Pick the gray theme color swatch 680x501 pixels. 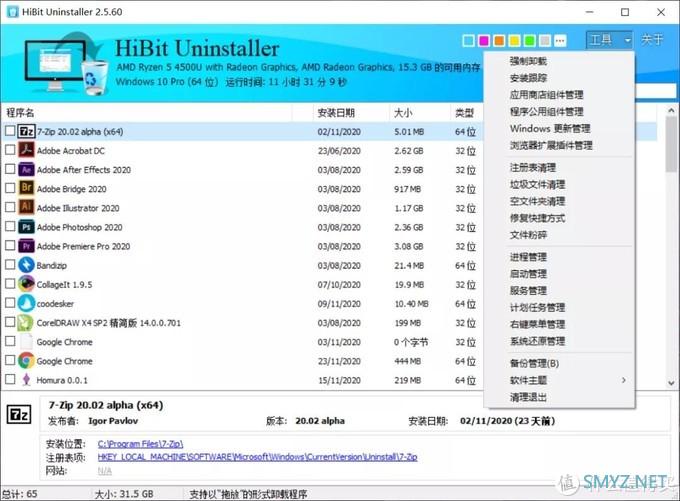(x=545, y=41)
